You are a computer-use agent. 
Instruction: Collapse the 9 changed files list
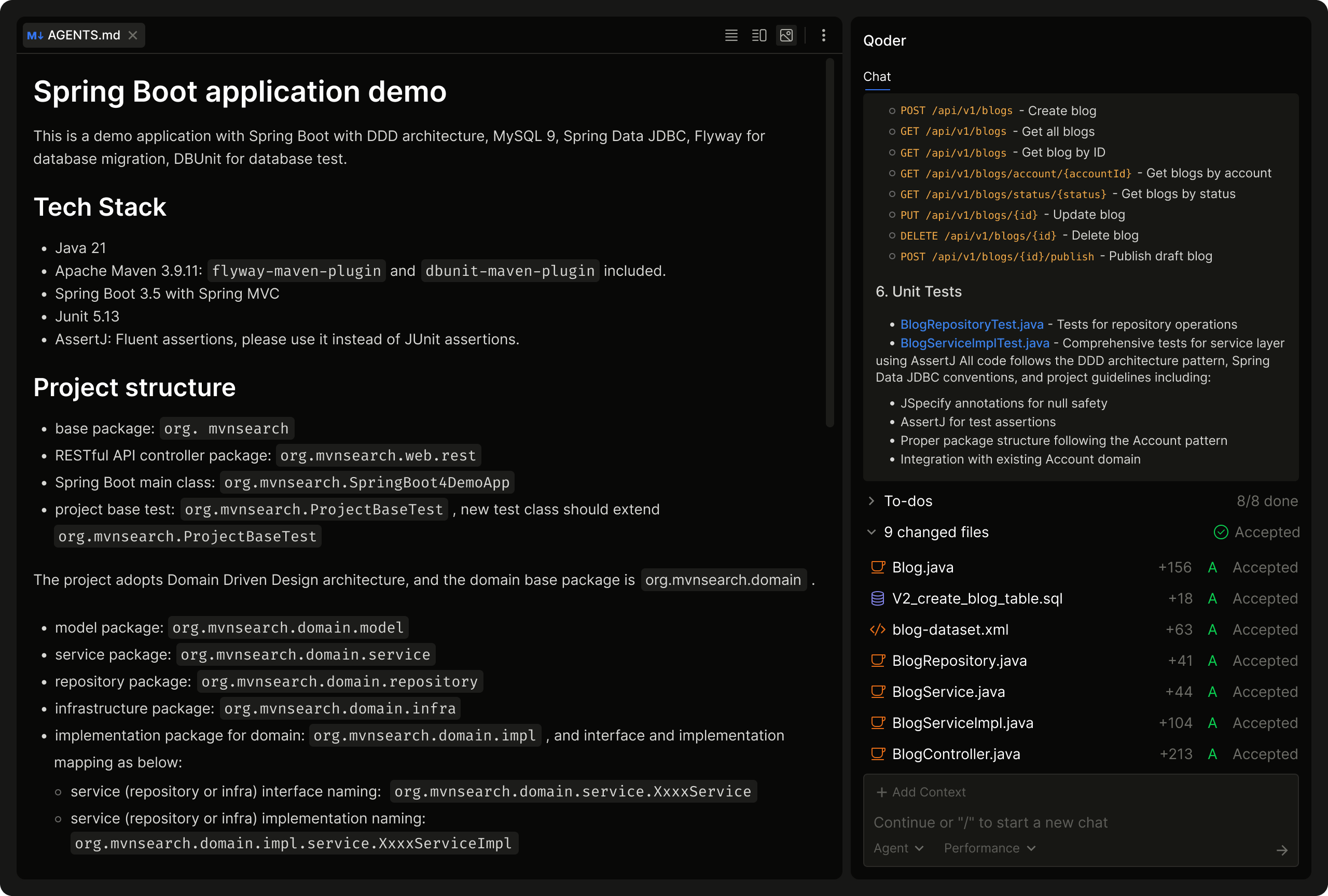[872, 531]
